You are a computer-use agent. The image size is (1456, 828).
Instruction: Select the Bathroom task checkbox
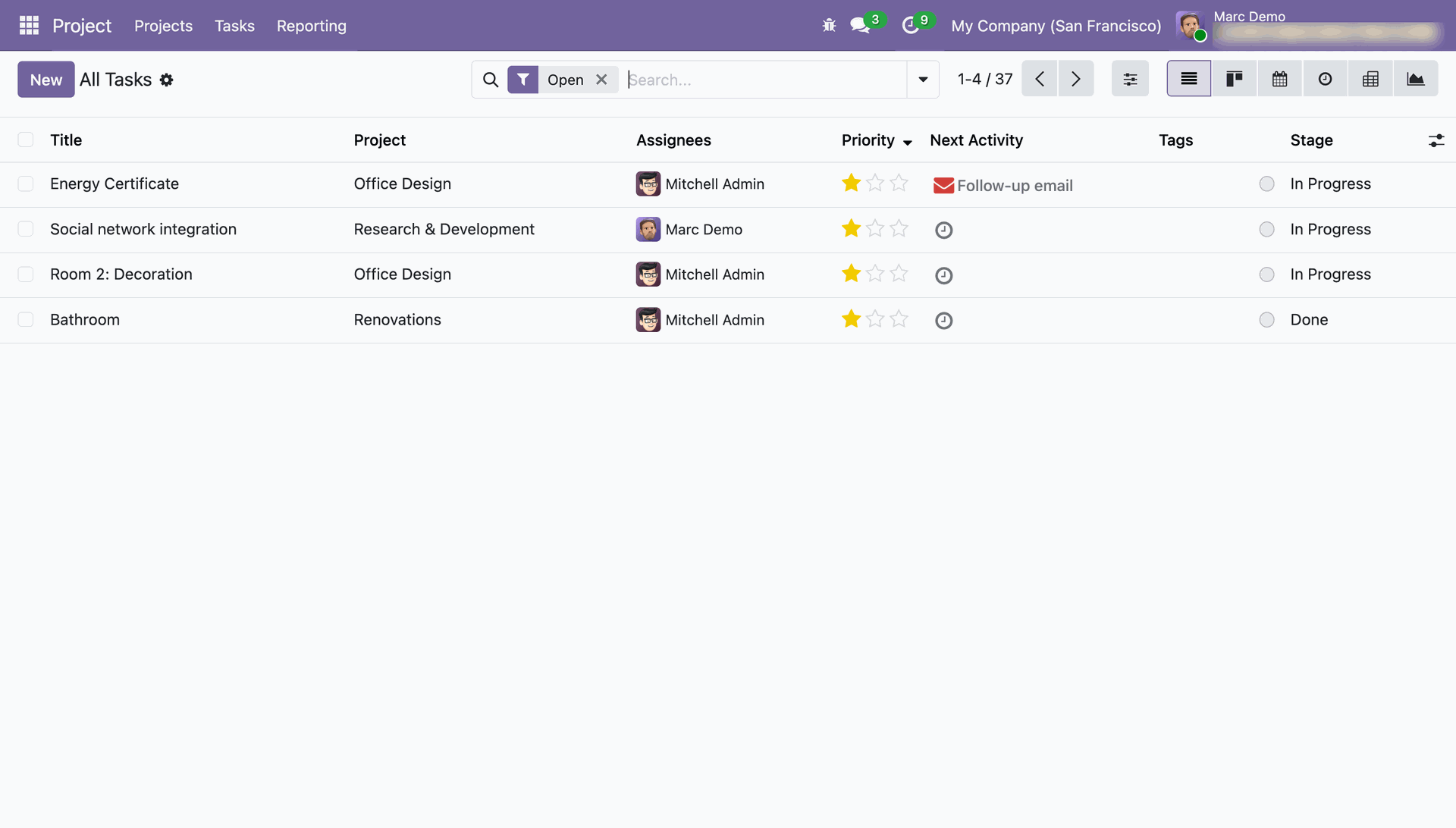tap(26, 320)
